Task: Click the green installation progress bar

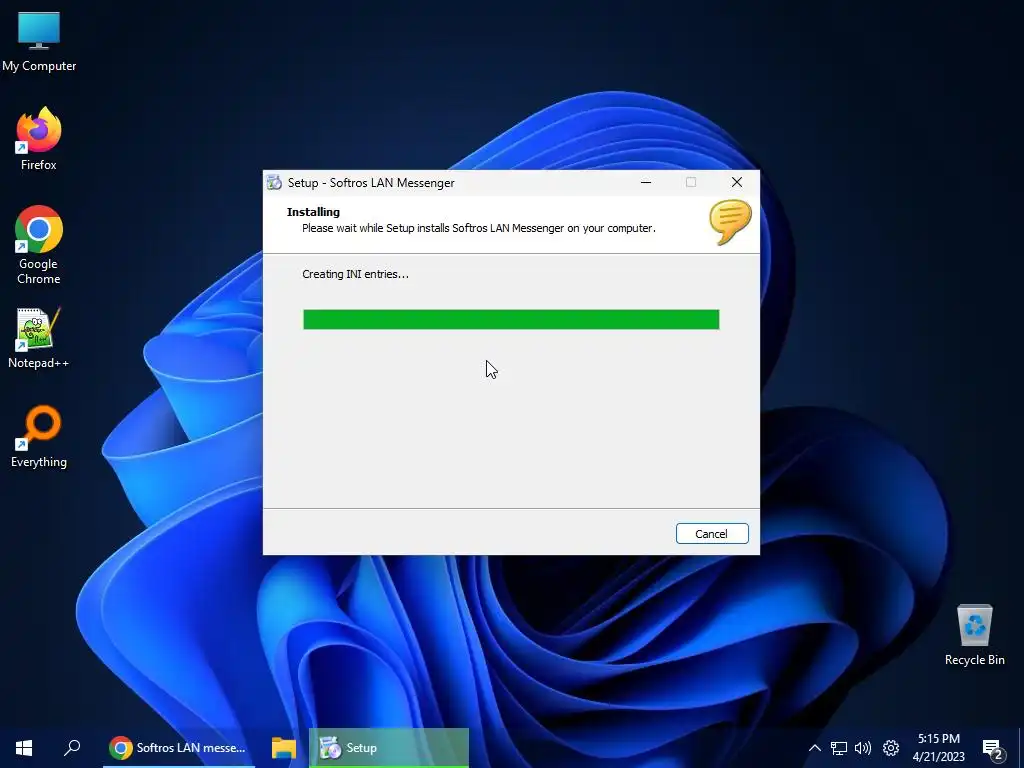Action: point(511,319)
